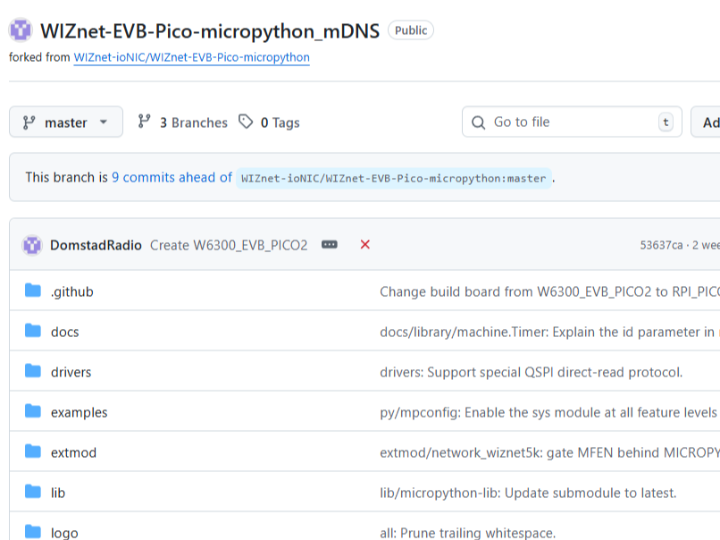Open the .github folder
Screen dimensions: 720x540
(x=72, y=292)
